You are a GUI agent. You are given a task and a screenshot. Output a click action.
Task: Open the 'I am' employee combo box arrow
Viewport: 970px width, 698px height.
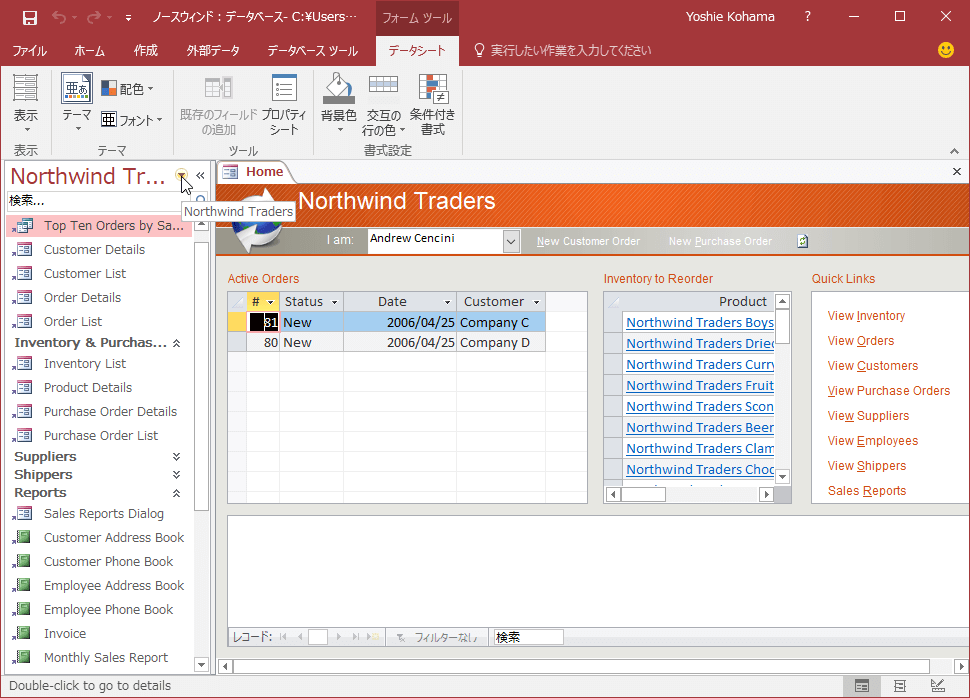coord(511,241)
